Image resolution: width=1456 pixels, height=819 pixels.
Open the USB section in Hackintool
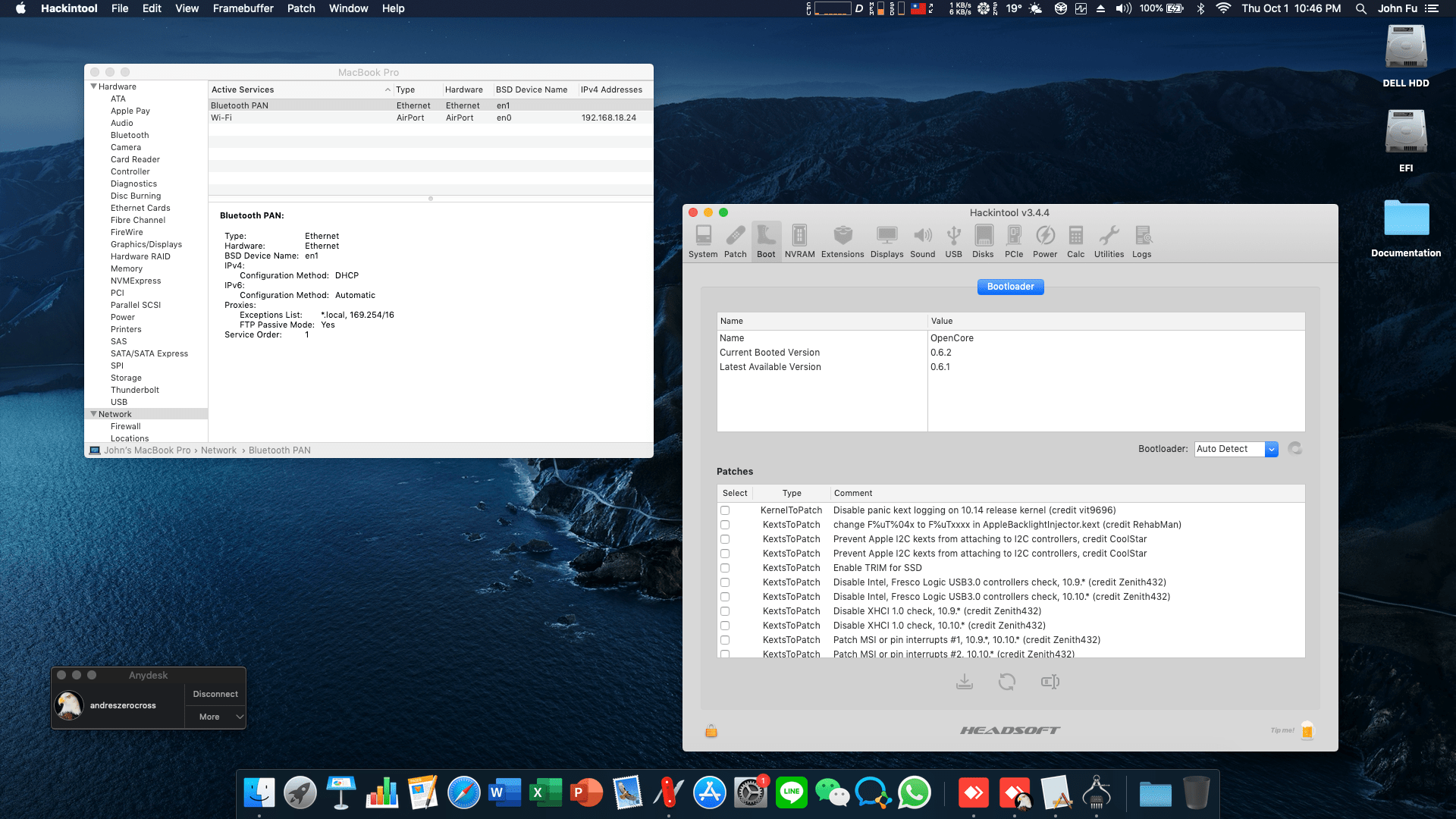click(x=953, y=240)
